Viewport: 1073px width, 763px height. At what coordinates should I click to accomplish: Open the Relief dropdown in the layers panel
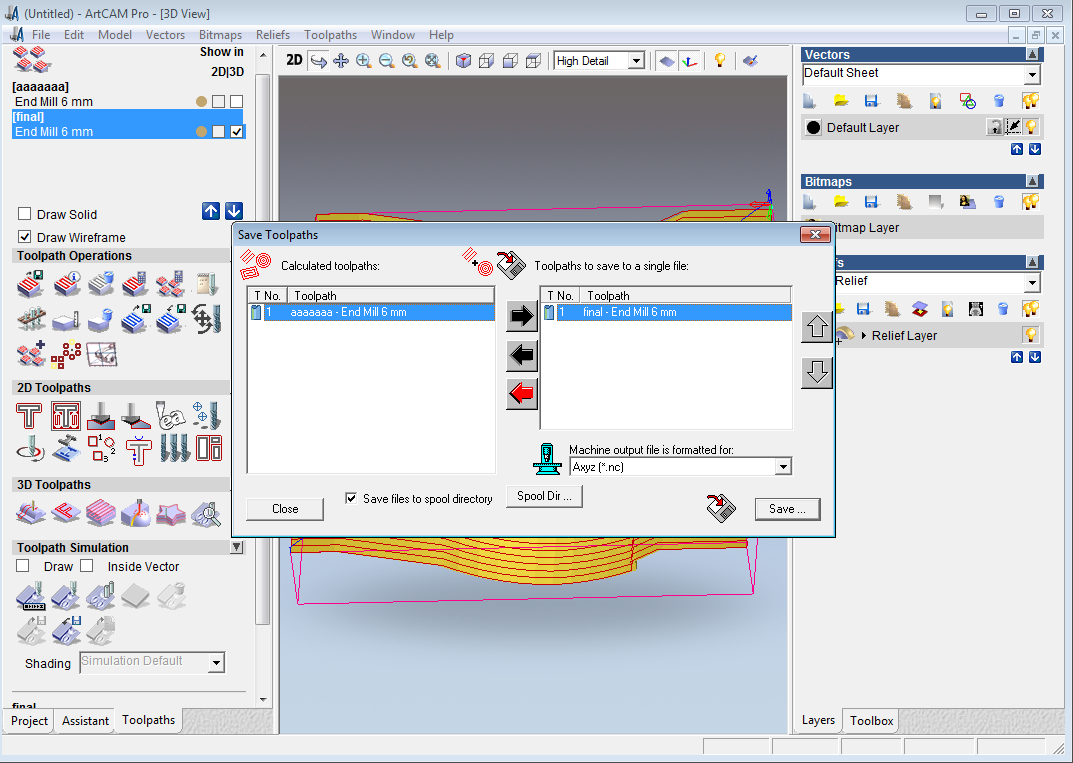coord(1032,282)
